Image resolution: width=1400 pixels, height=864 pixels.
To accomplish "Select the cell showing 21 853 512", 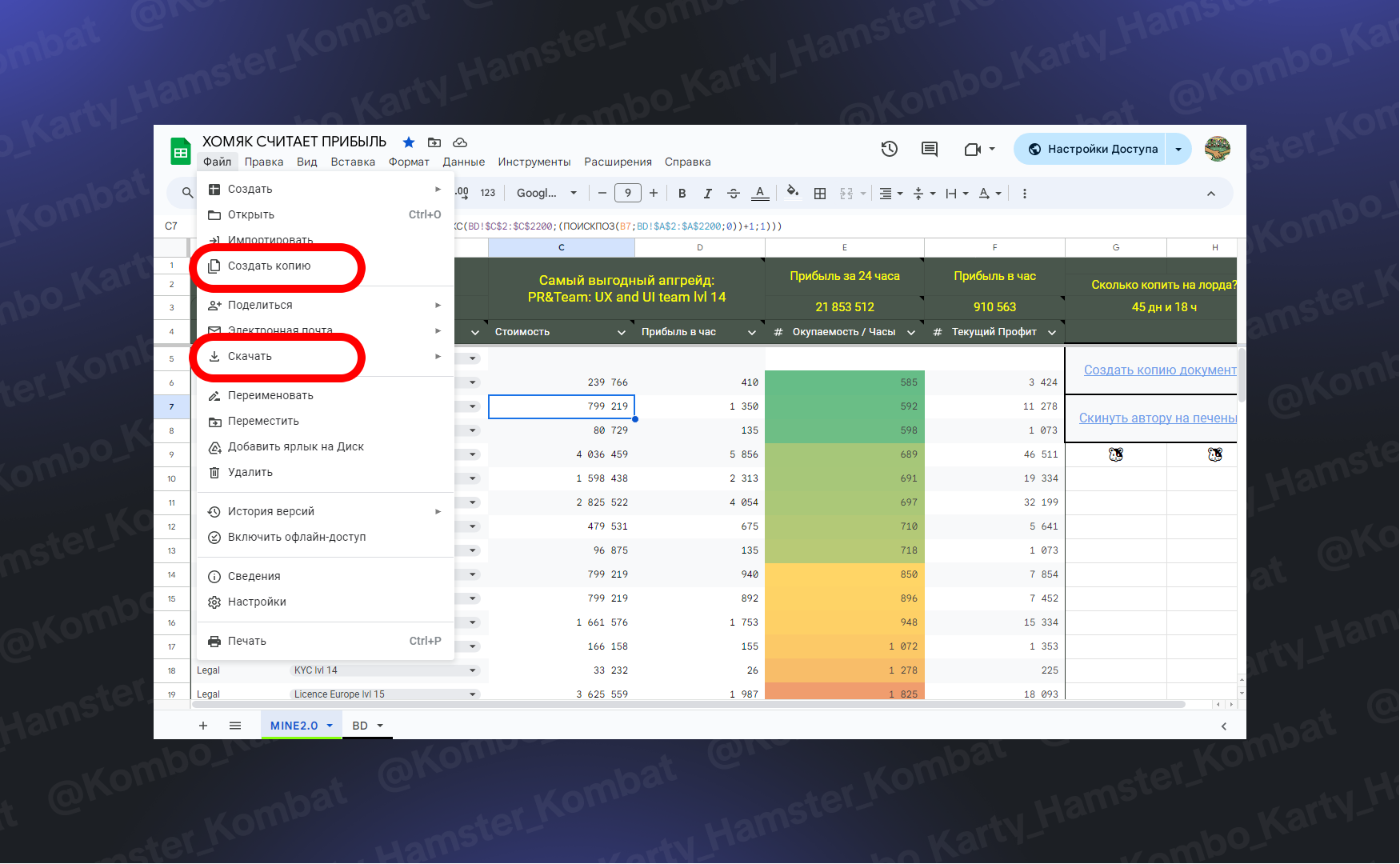I will point(845,307).
